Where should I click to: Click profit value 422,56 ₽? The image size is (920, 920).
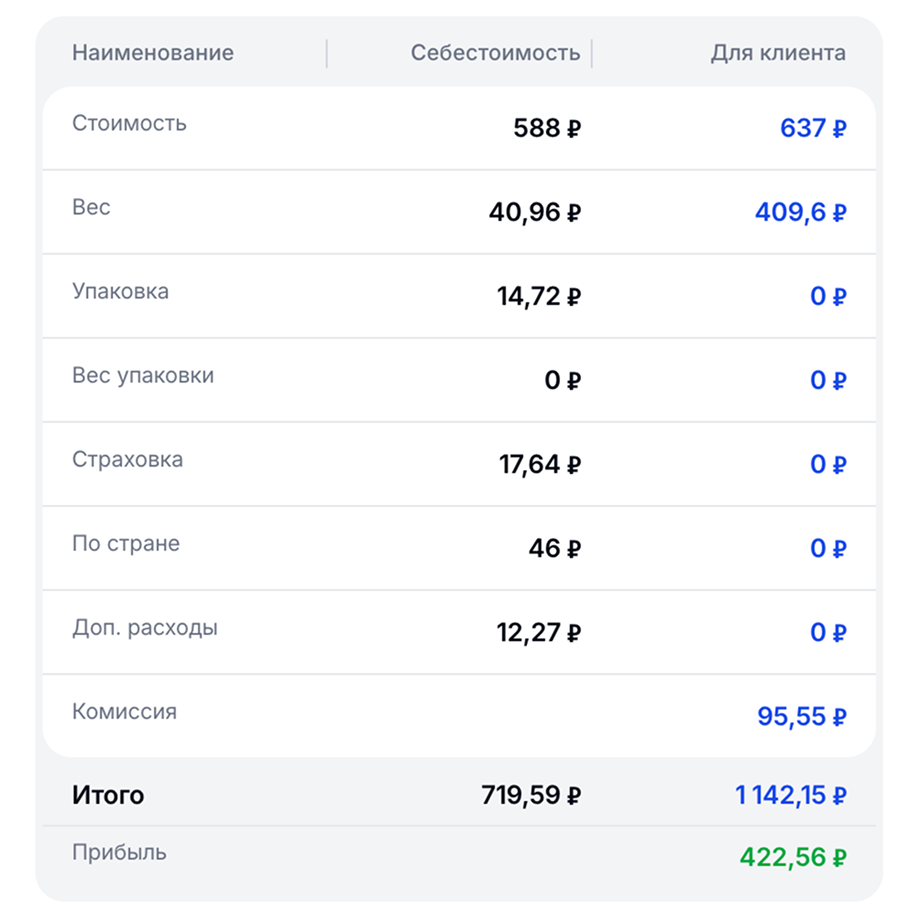pyautogui.click(x=793, y=857)
